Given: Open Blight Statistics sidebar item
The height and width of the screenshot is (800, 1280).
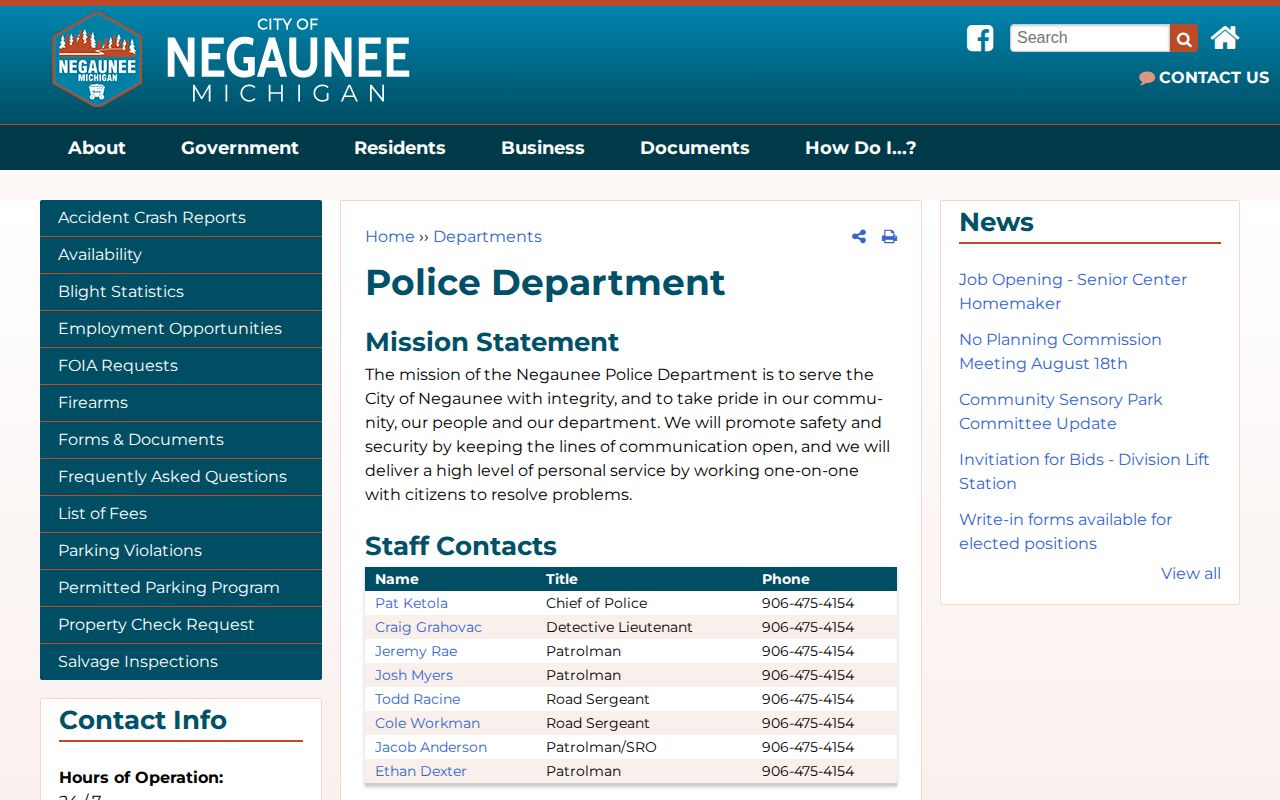Looking at the screenshot, I should 181,292.
